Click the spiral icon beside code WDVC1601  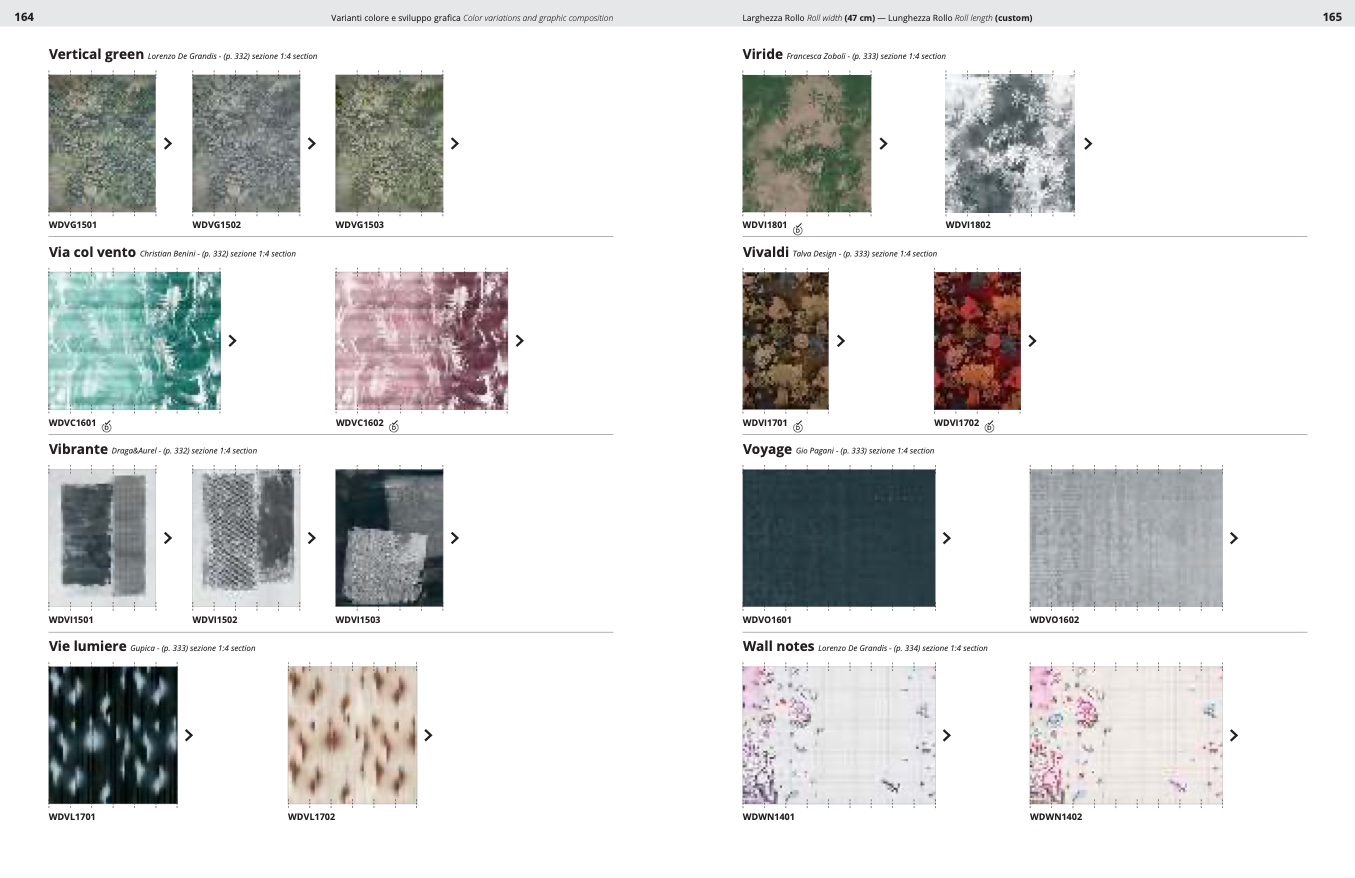point(107,427)
